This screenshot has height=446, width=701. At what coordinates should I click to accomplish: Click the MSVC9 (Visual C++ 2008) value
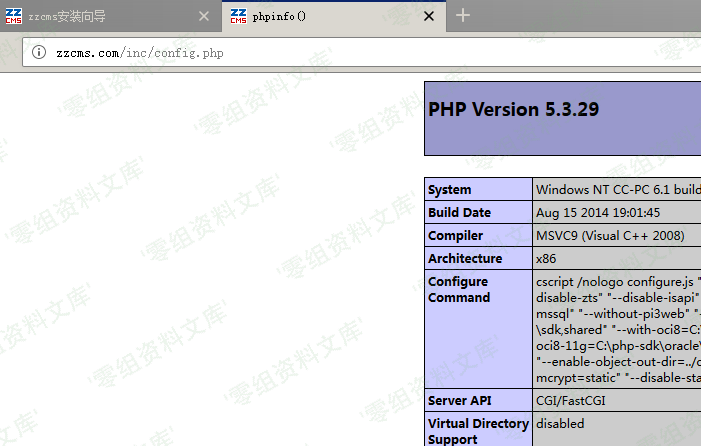pyautogui.click(x=610, y=236)
